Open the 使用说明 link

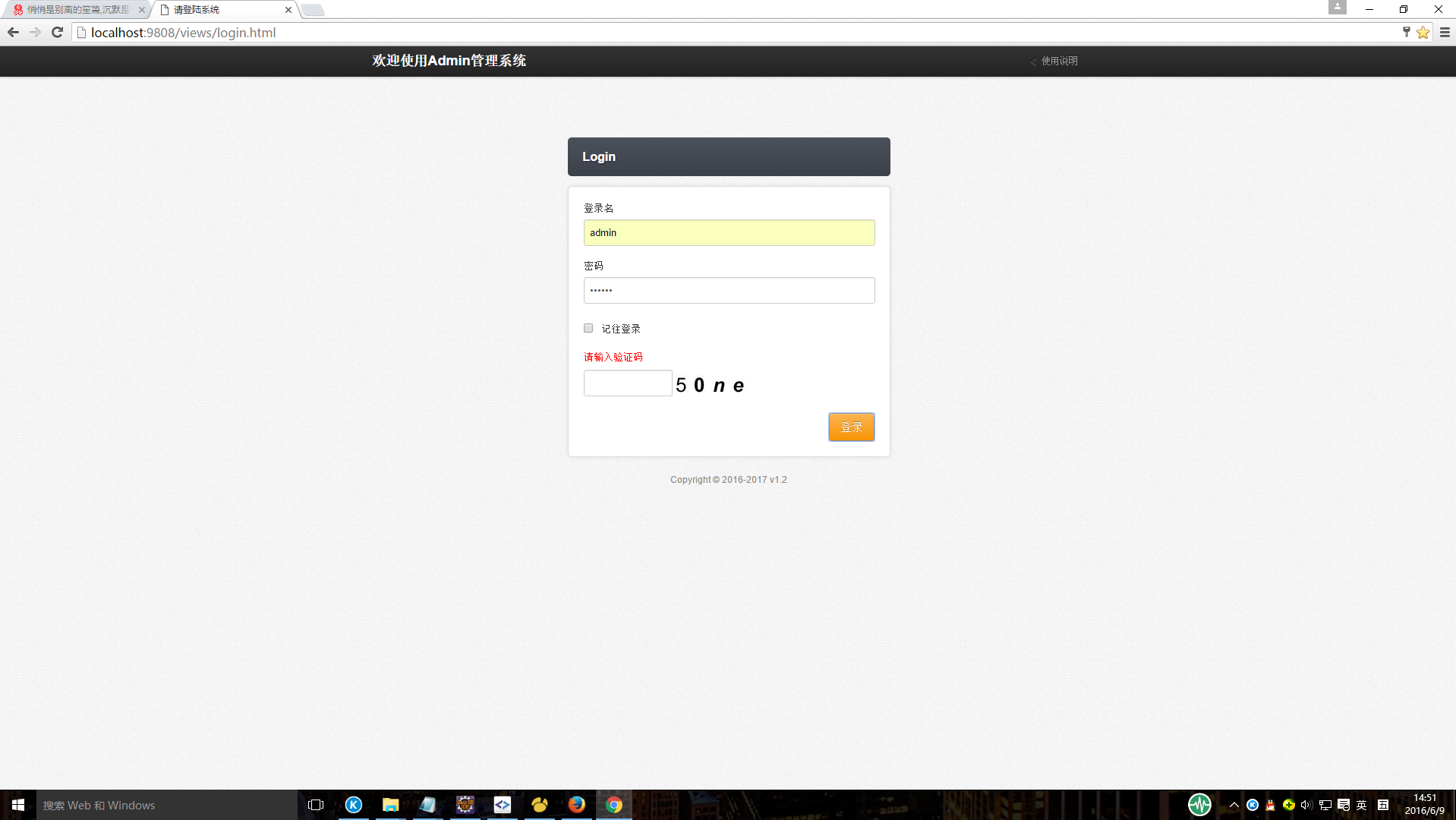pyautogui.click(x=1059, y=61)
